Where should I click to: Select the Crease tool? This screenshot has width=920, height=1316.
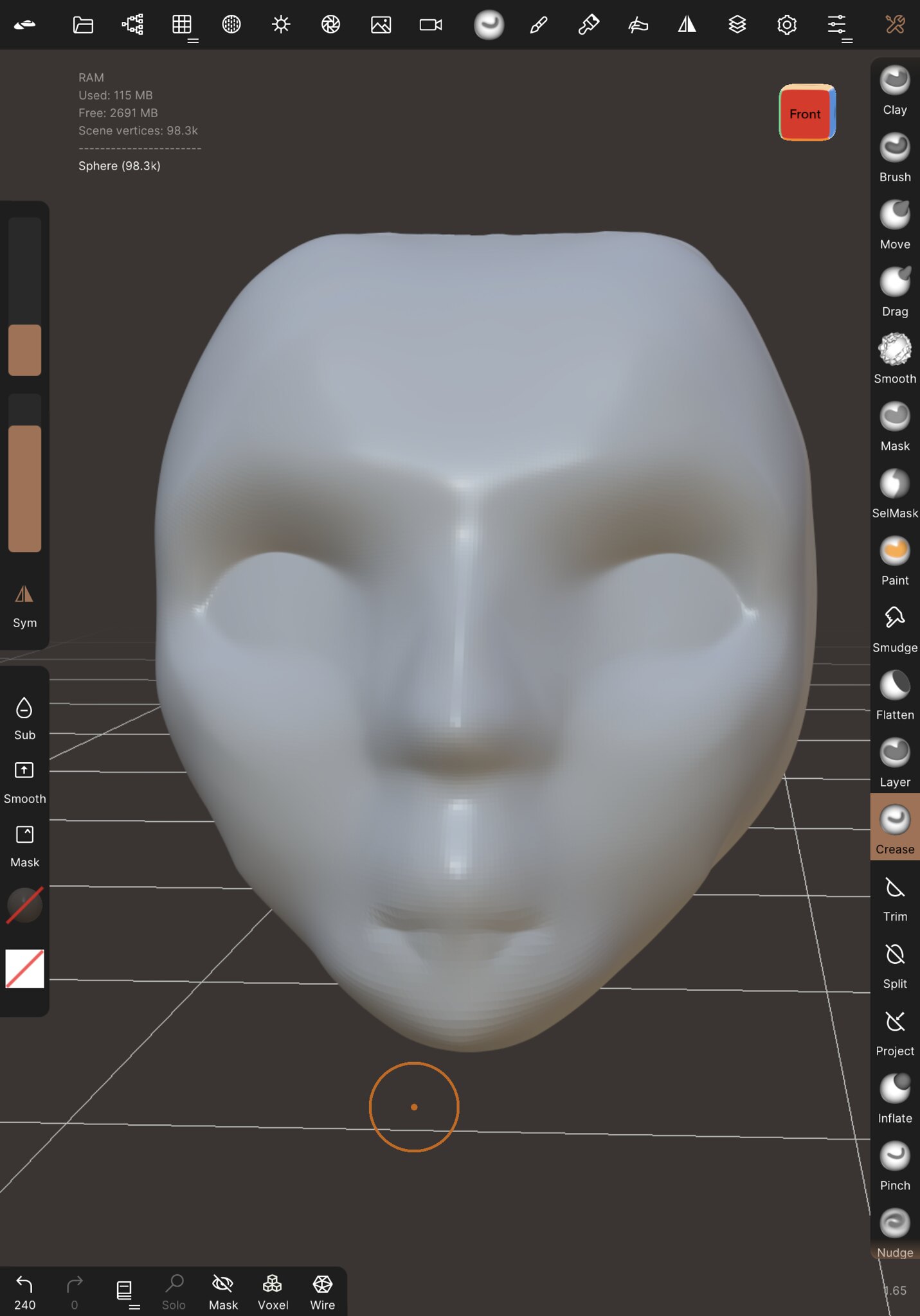point(894,828)
